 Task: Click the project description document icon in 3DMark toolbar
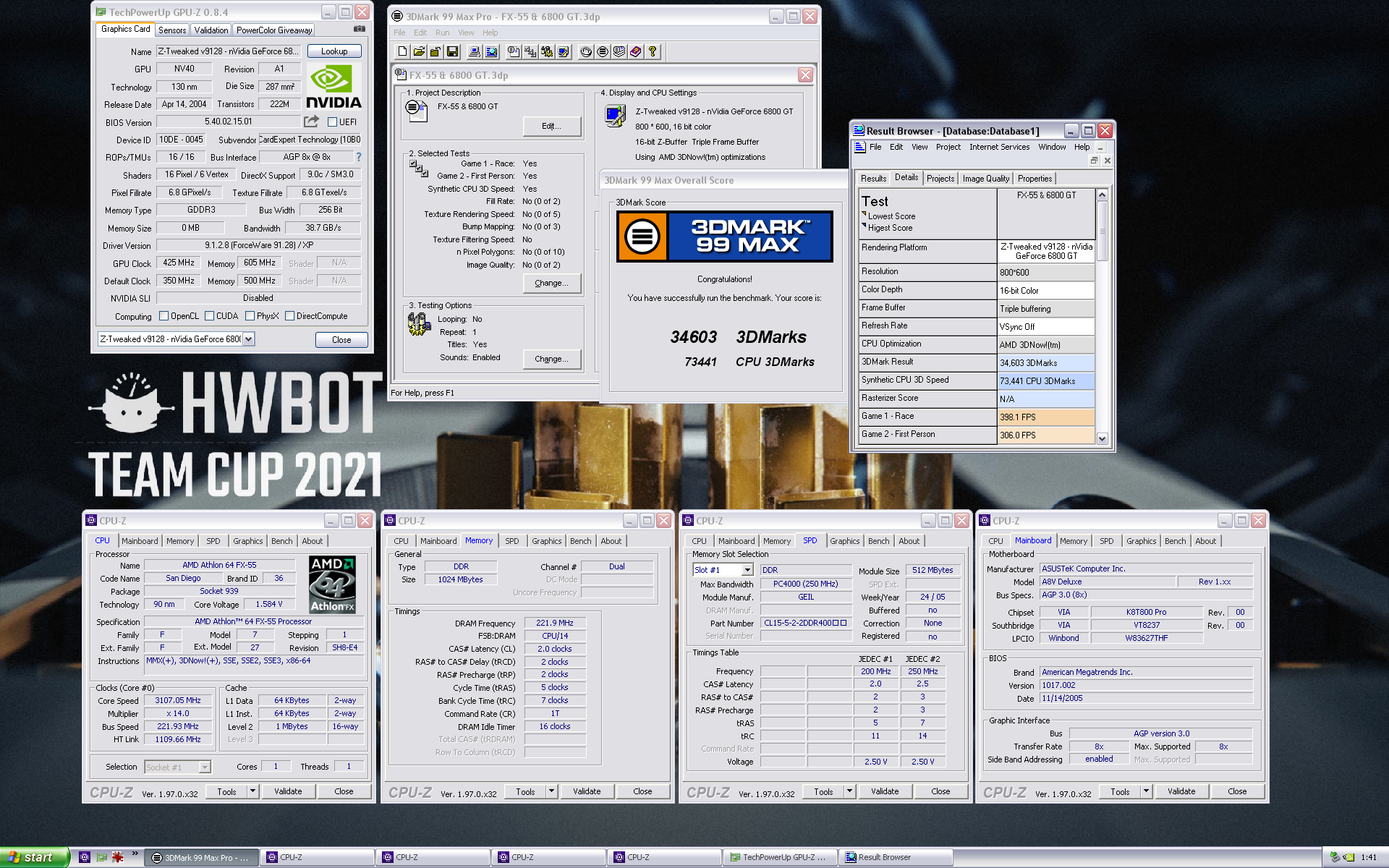coord(514,51)
